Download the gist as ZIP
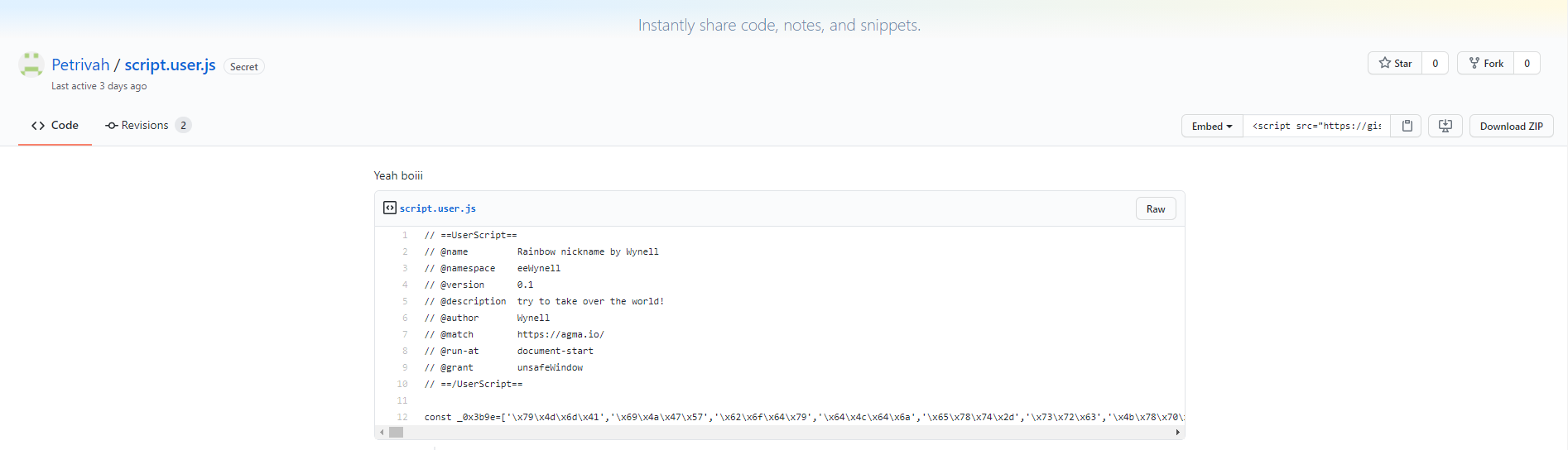1568x450 pixels. (1511, 126)
